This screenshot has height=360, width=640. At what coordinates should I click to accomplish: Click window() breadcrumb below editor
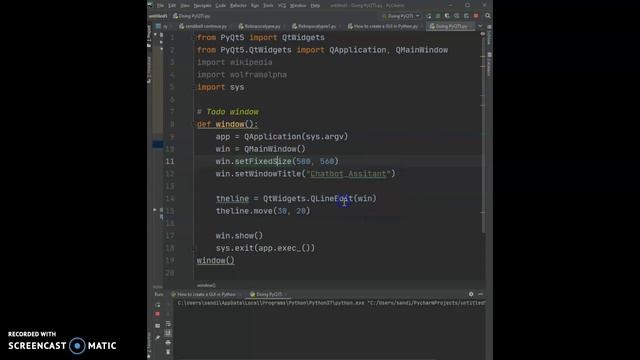206,285
